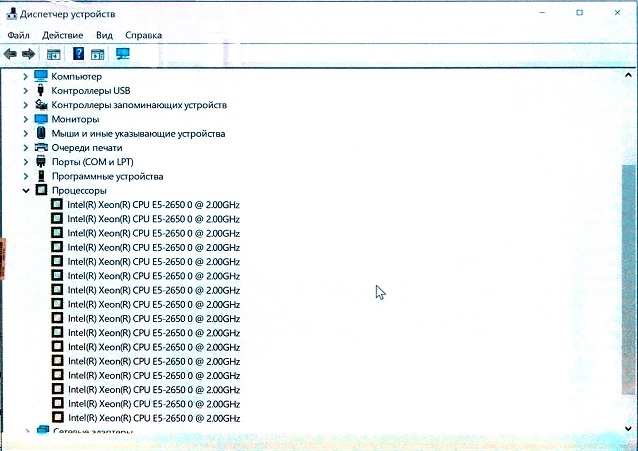Expand Контроллеры запоминающих устройств node
Viewport: 638px width, 451px height.
pyautogui.click(x=25, y=105)
